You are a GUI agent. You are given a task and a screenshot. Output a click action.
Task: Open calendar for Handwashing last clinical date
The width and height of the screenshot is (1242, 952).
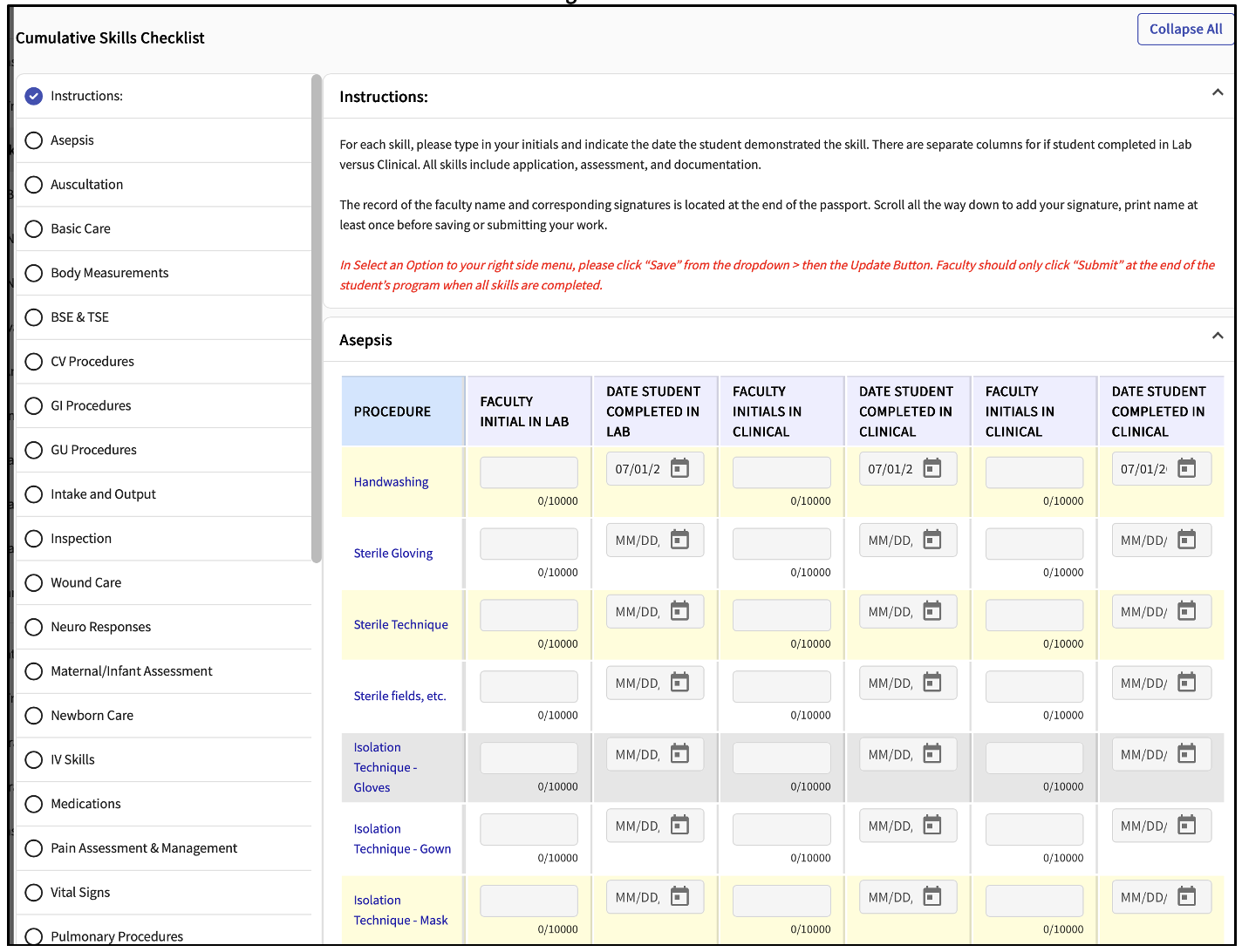1186,469
